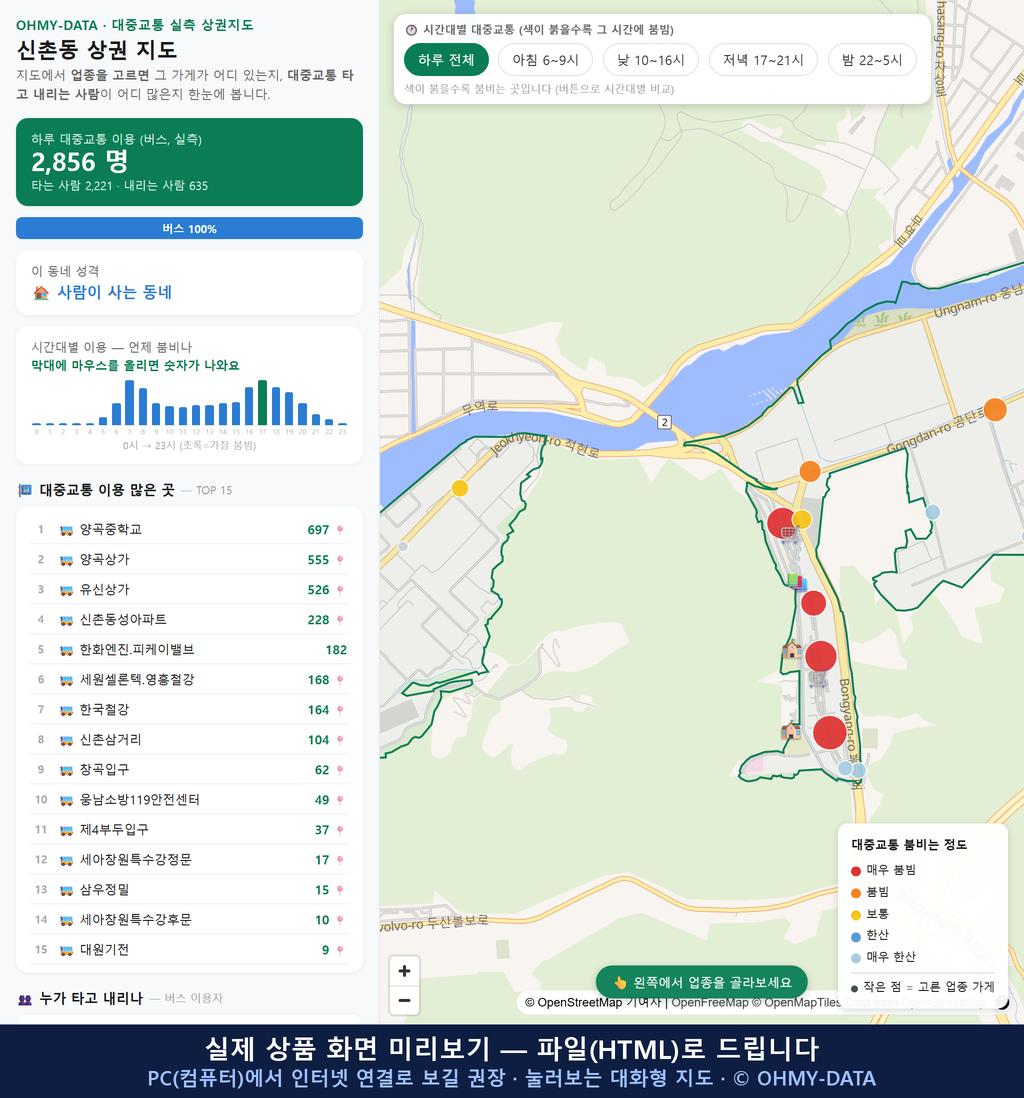Click the bus icon for 세아창원특수강후문
Screen dimensions: 1024x1098
[x=67, y=921]
